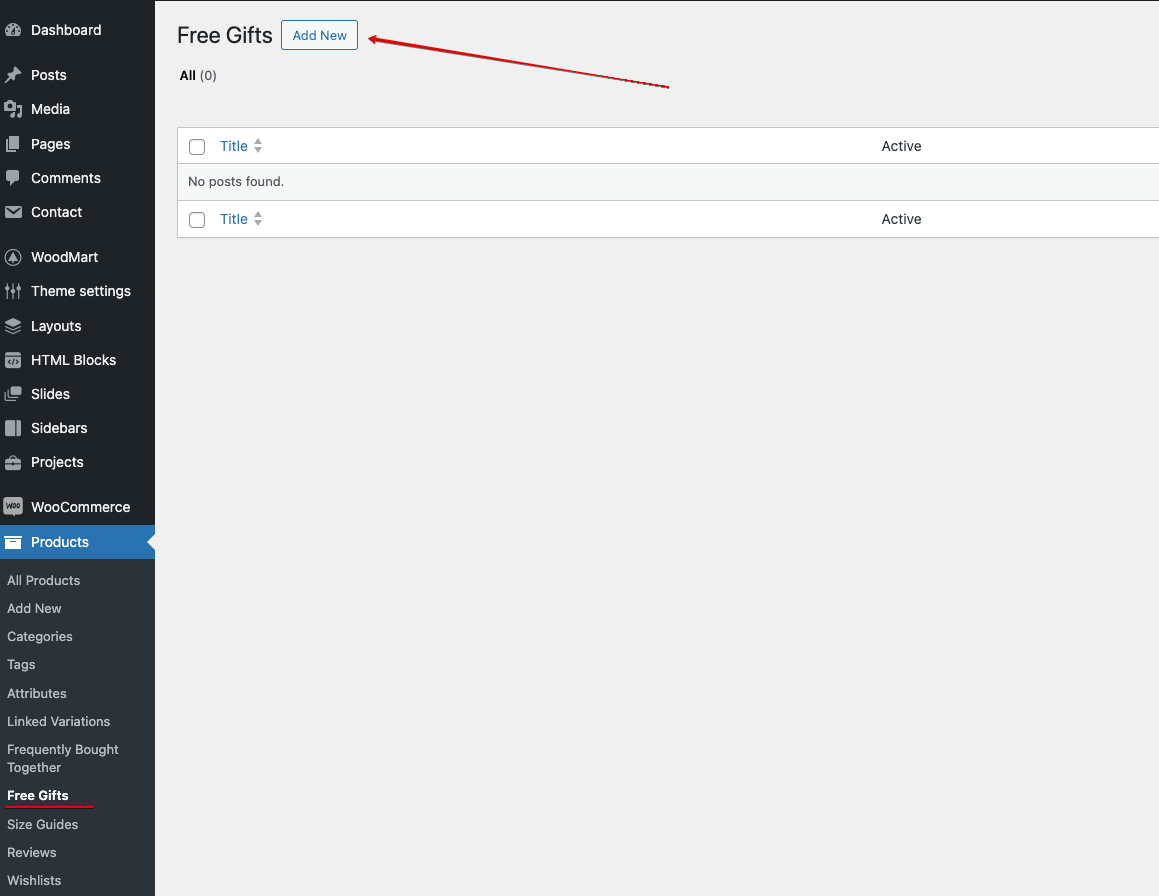1159x896 pixels.
Task: Open HTML Blocks section
Action: (x=73, y=360)
